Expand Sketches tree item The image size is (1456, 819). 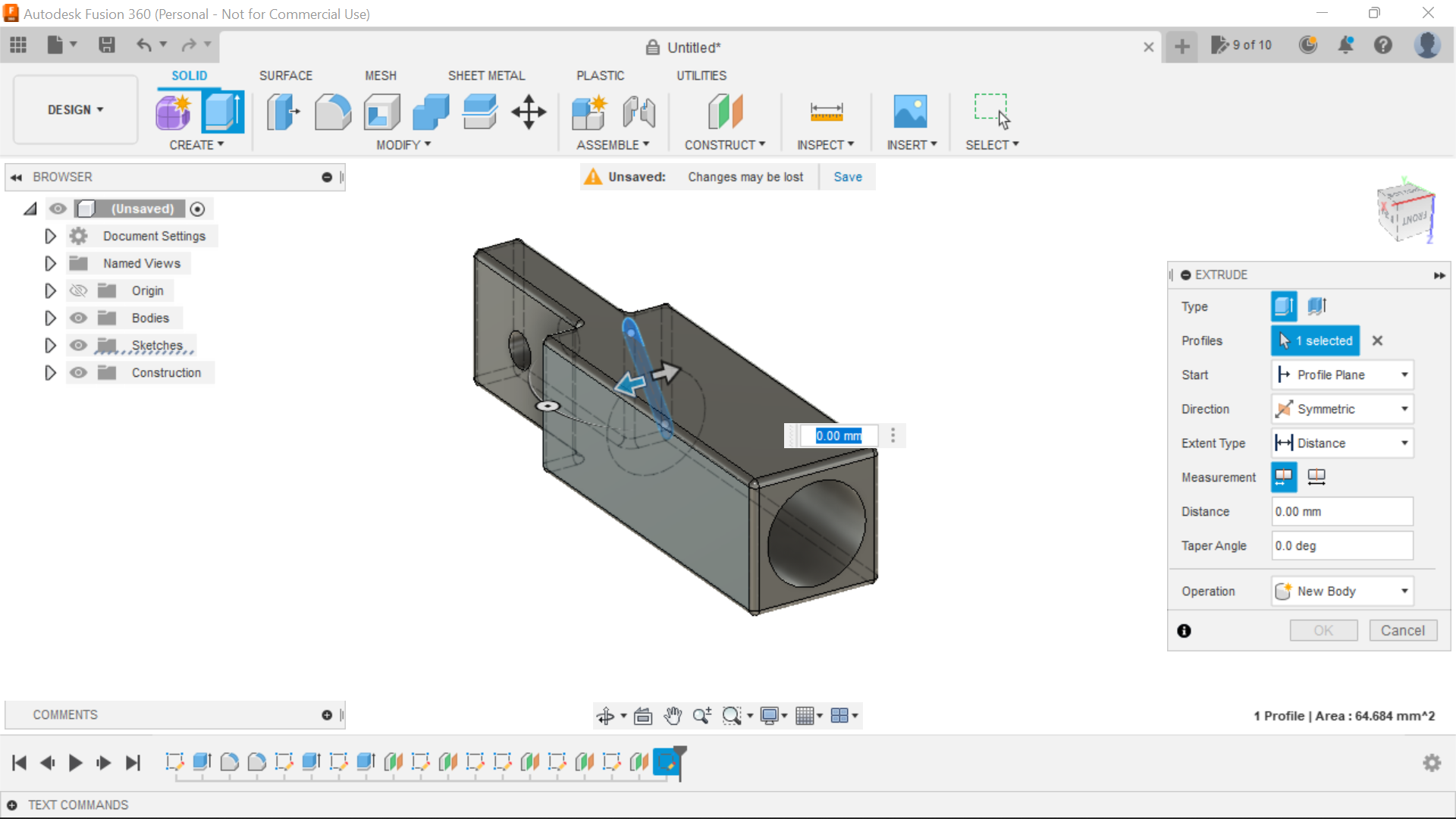click(x=50, y=345)
